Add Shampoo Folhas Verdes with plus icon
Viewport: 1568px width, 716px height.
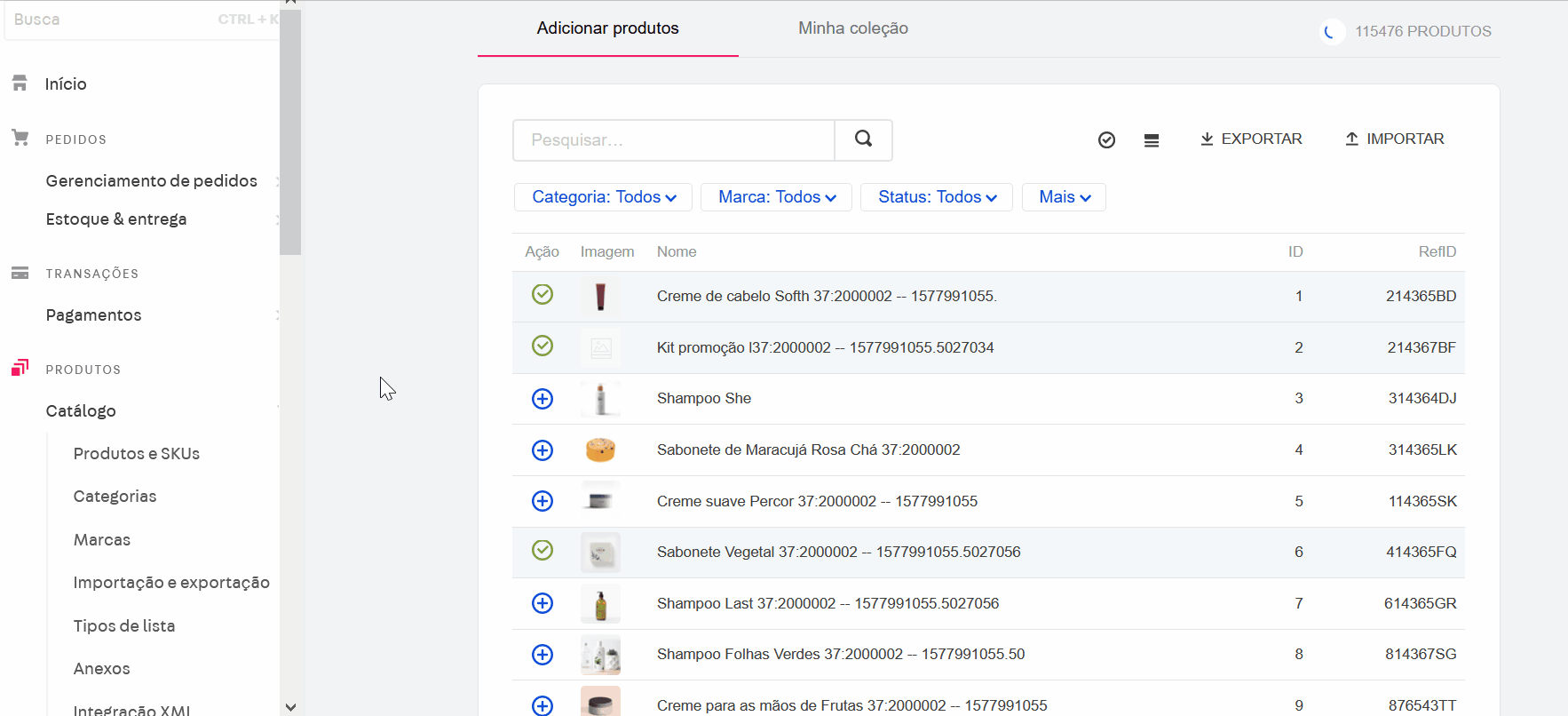pos(542,655)
